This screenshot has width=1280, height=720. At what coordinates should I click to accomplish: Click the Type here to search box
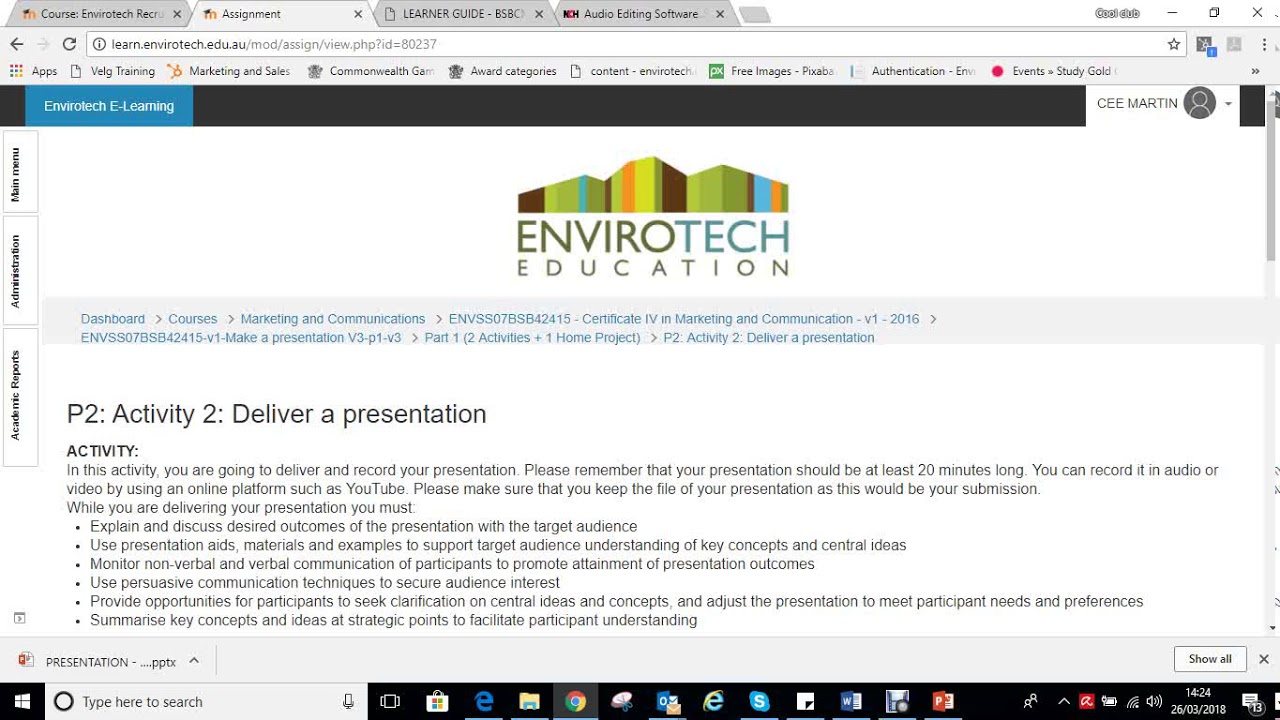point(207,701)
